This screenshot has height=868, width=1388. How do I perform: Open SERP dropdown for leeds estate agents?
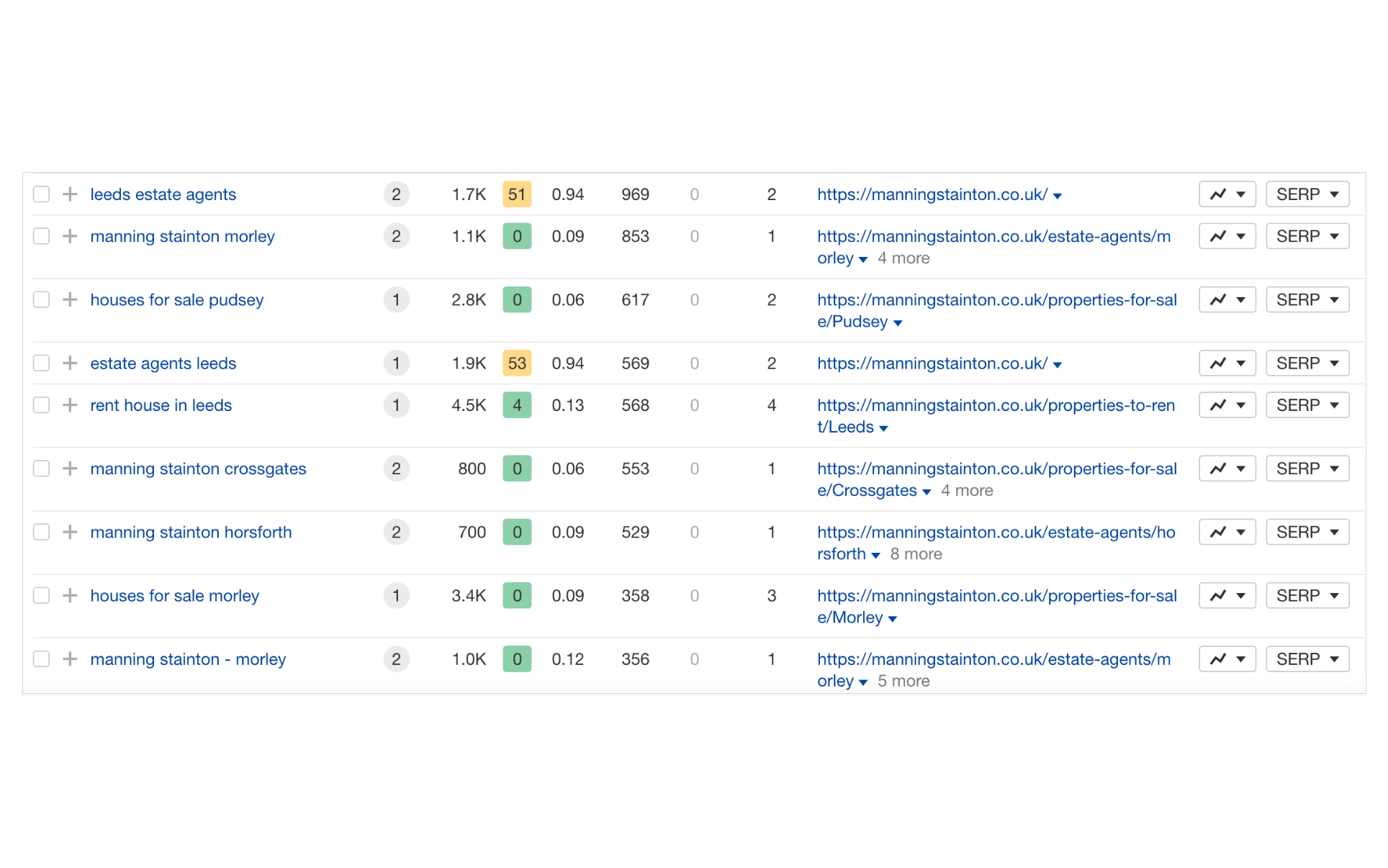[1307, 194]
